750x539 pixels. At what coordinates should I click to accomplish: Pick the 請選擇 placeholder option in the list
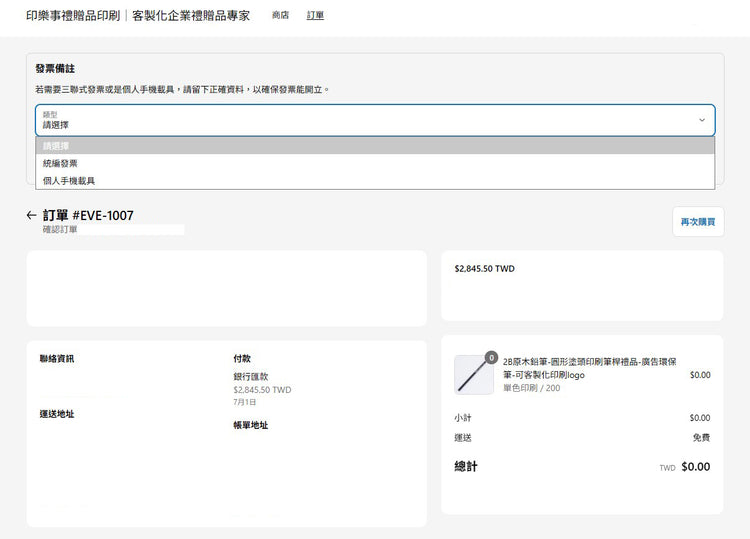(56, 146)
